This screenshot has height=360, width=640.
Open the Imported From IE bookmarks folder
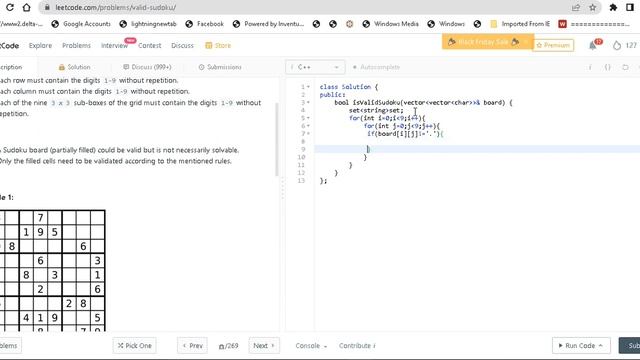(x=520, y=24)
